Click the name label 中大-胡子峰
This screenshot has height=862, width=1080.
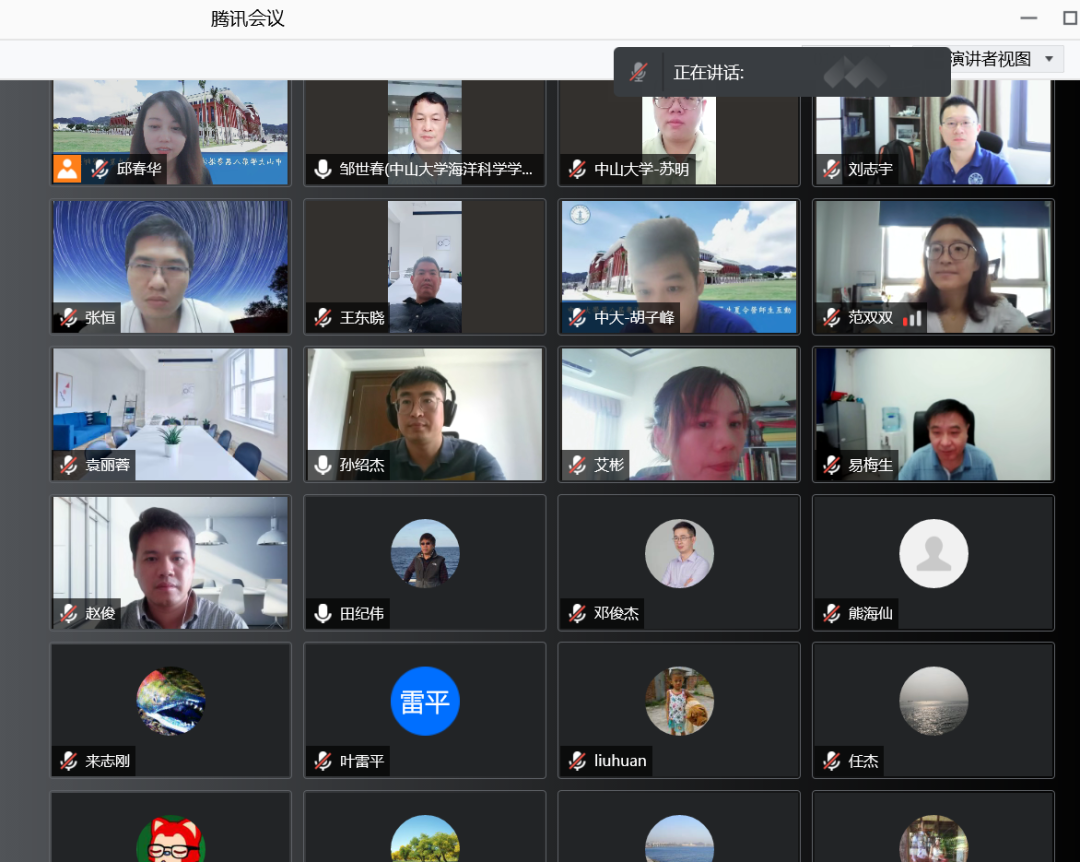click(x=634, y=318)
